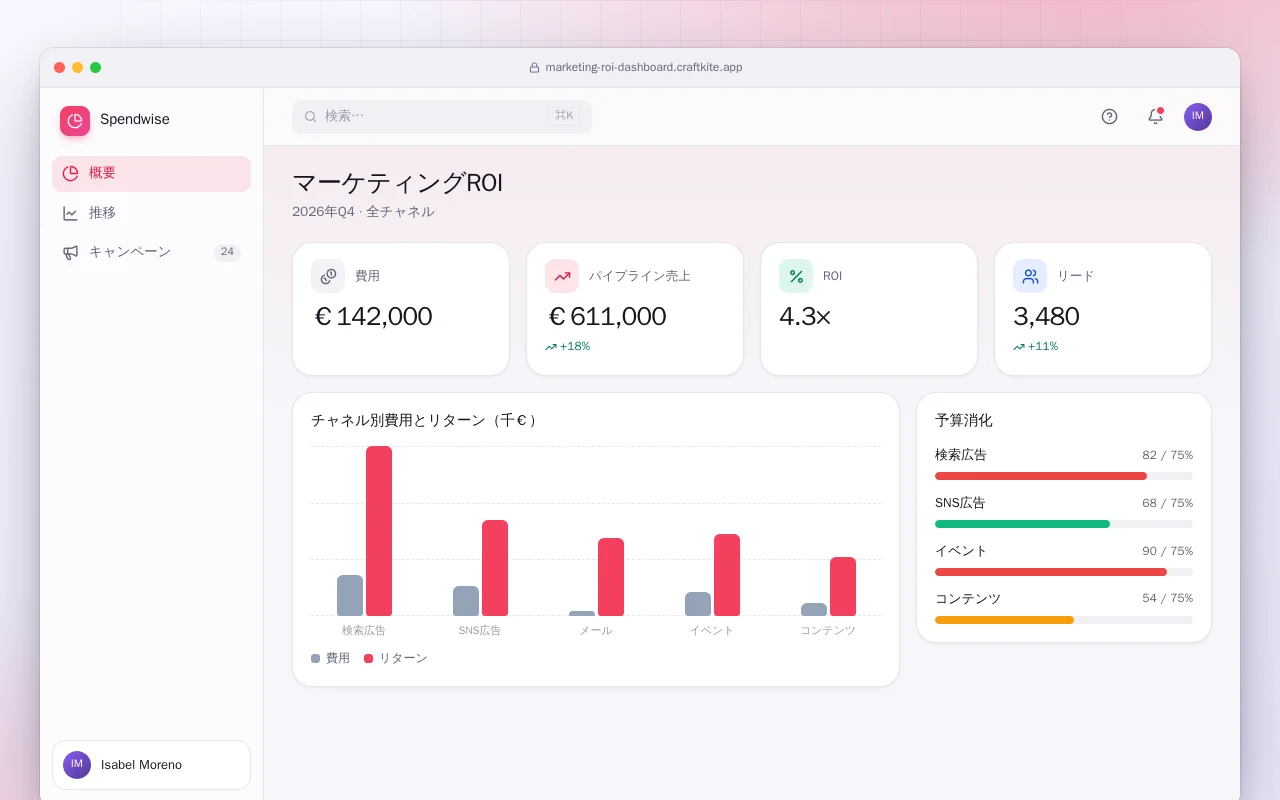Screen dimensions: 1280x800
Task: Click the 検索広告 budget progress bar
Action: (1064, 476)
